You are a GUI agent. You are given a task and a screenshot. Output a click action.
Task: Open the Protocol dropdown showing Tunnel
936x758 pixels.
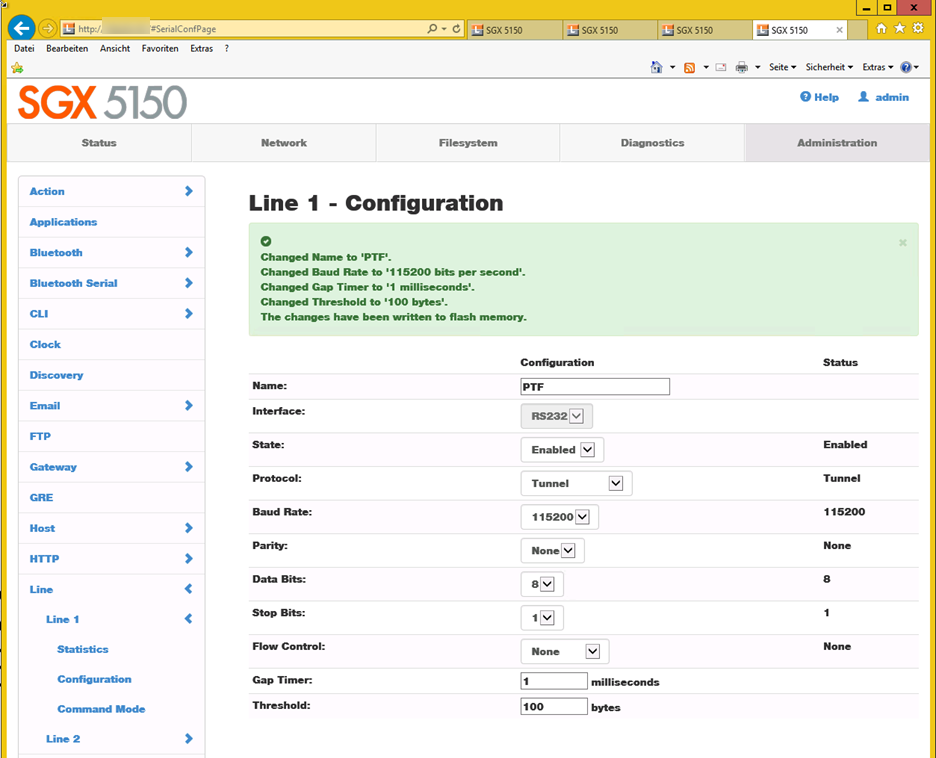tap(577, 483)
